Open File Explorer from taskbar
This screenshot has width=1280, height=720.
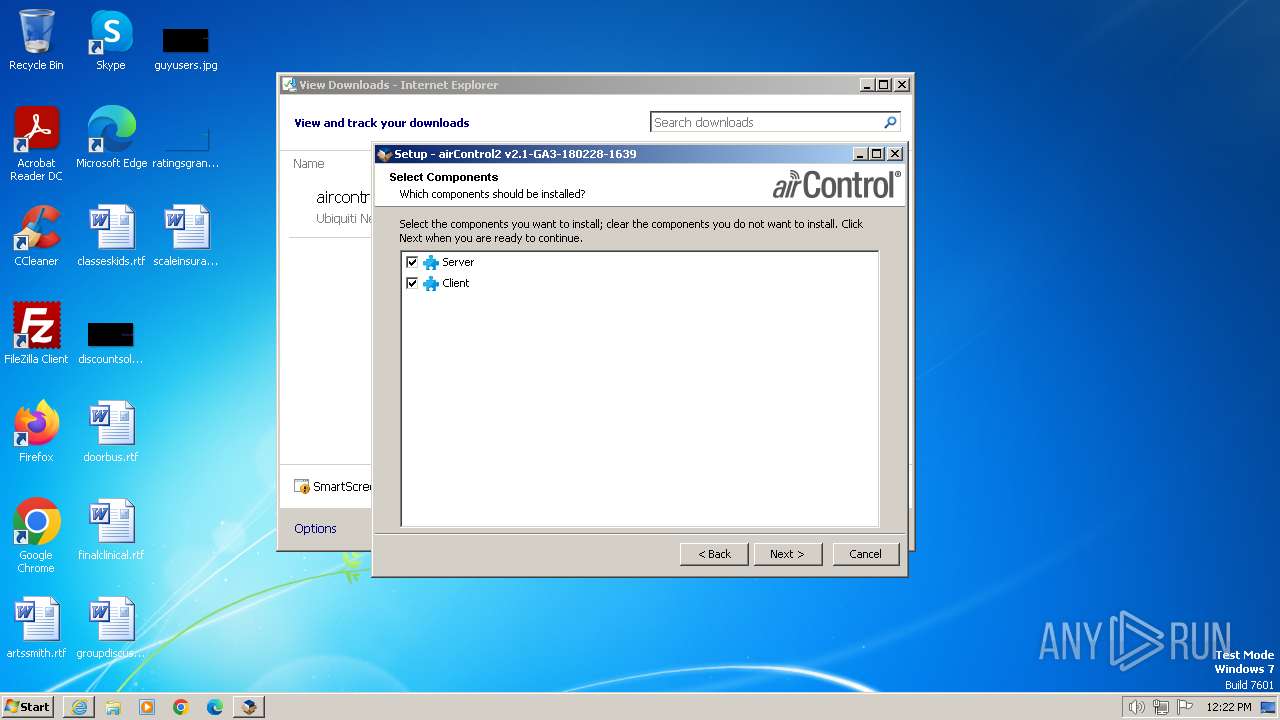pos(113,707)
